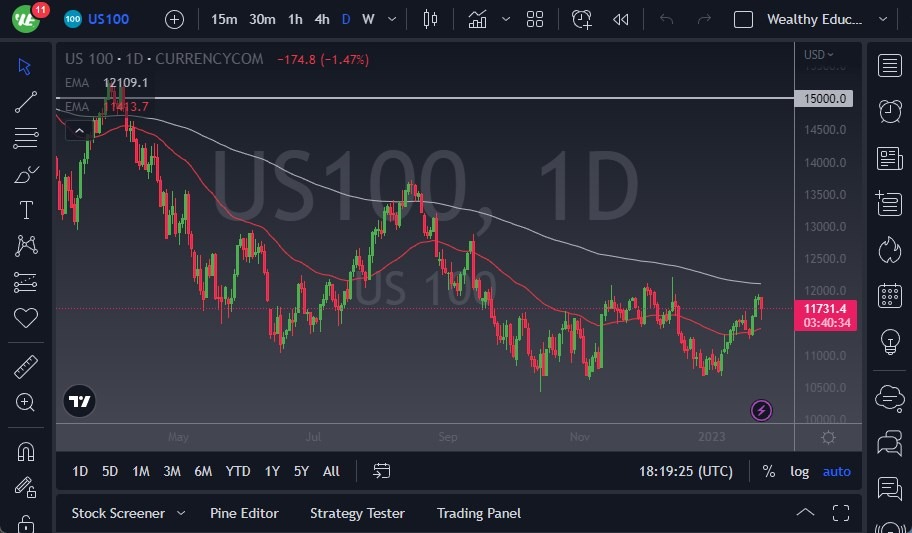Expand the Stock Screener dropdown arrow
The height and width of the screenshot is (533, 912).
(x=181, y=513)
